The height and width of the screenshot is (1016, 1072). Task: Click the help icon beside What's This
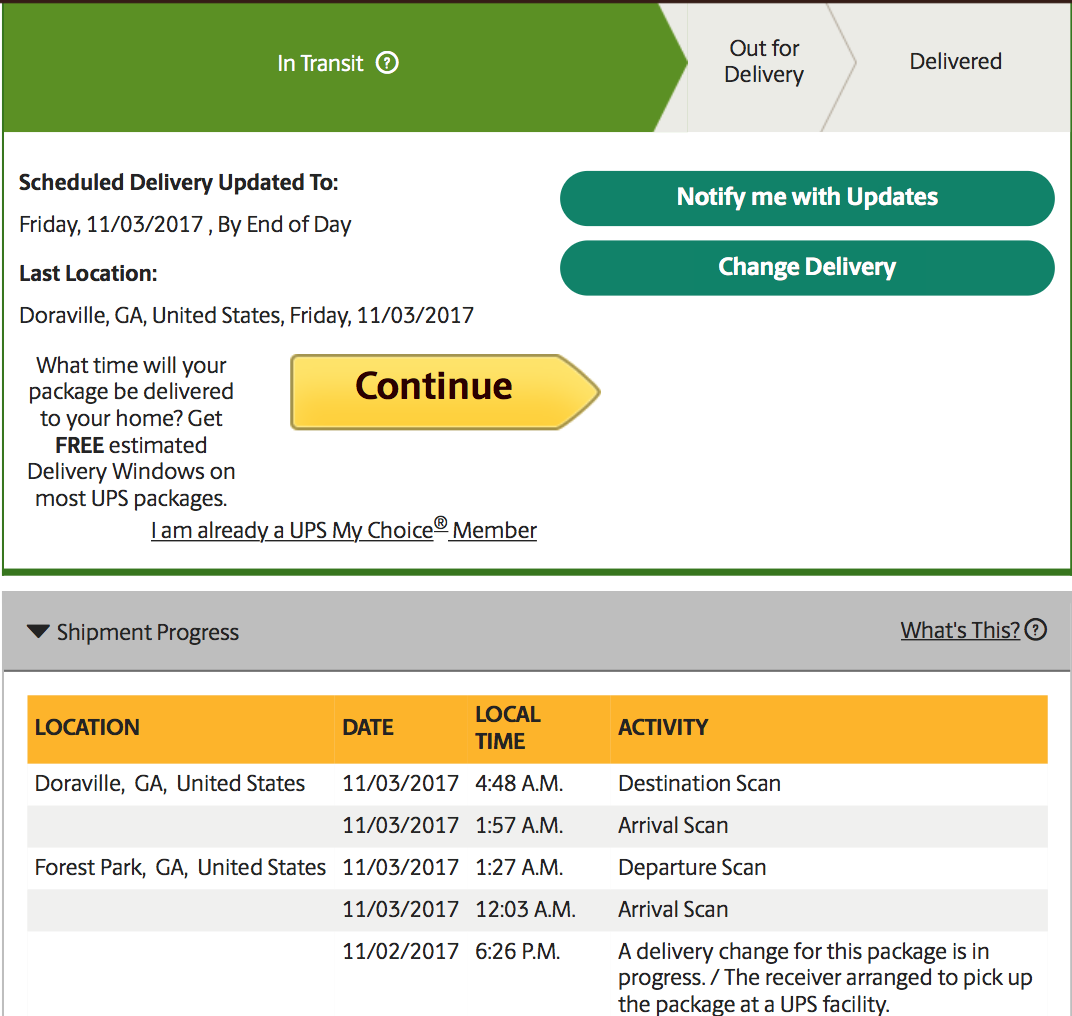pyautogui.click(x=1036, y=629)
